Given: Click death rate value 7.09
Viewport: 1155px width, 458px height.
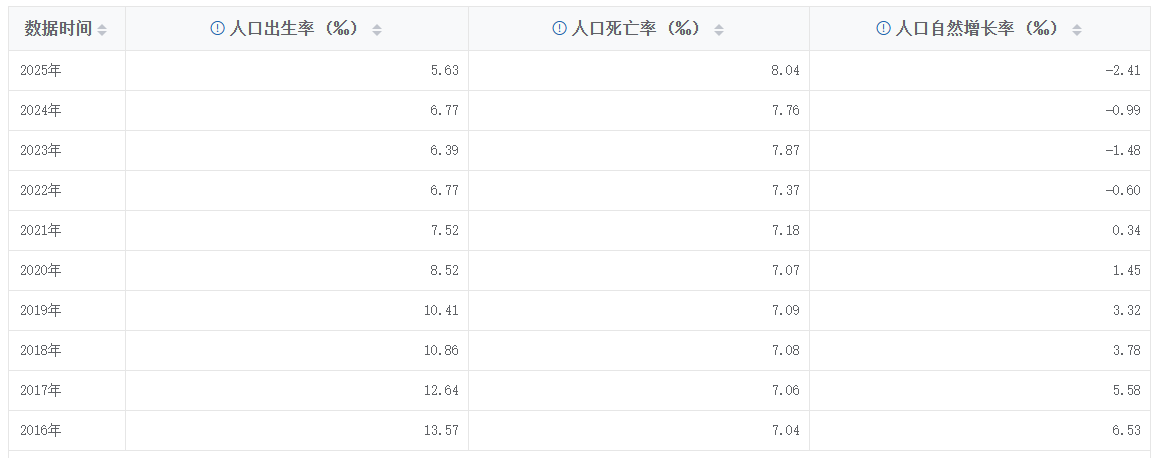Looking at the screenshot, I should [786, 310].
